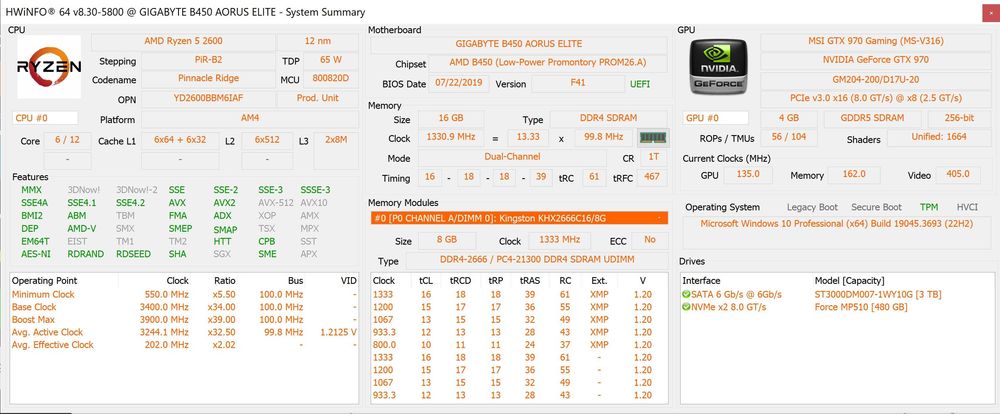
Task: Click the 800820D MCU value
Action: (330, 78)
